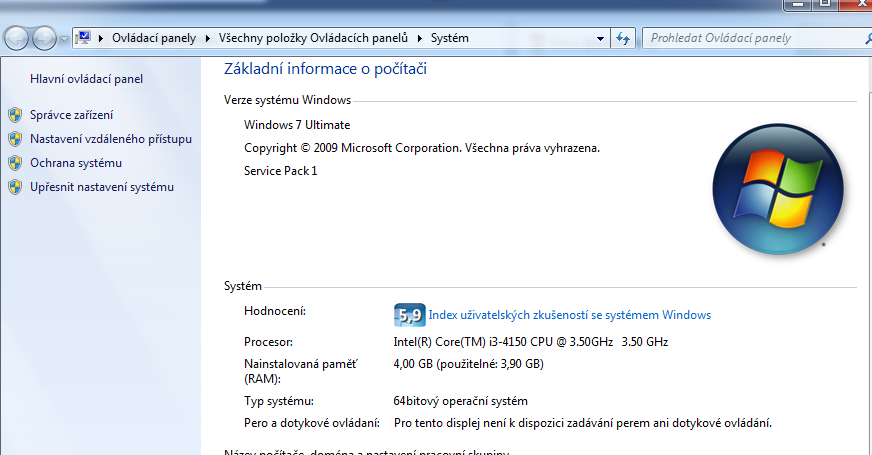Open the address bar history dropdown
This screenshot has width=872, height=455.
(x=600, y=38)
